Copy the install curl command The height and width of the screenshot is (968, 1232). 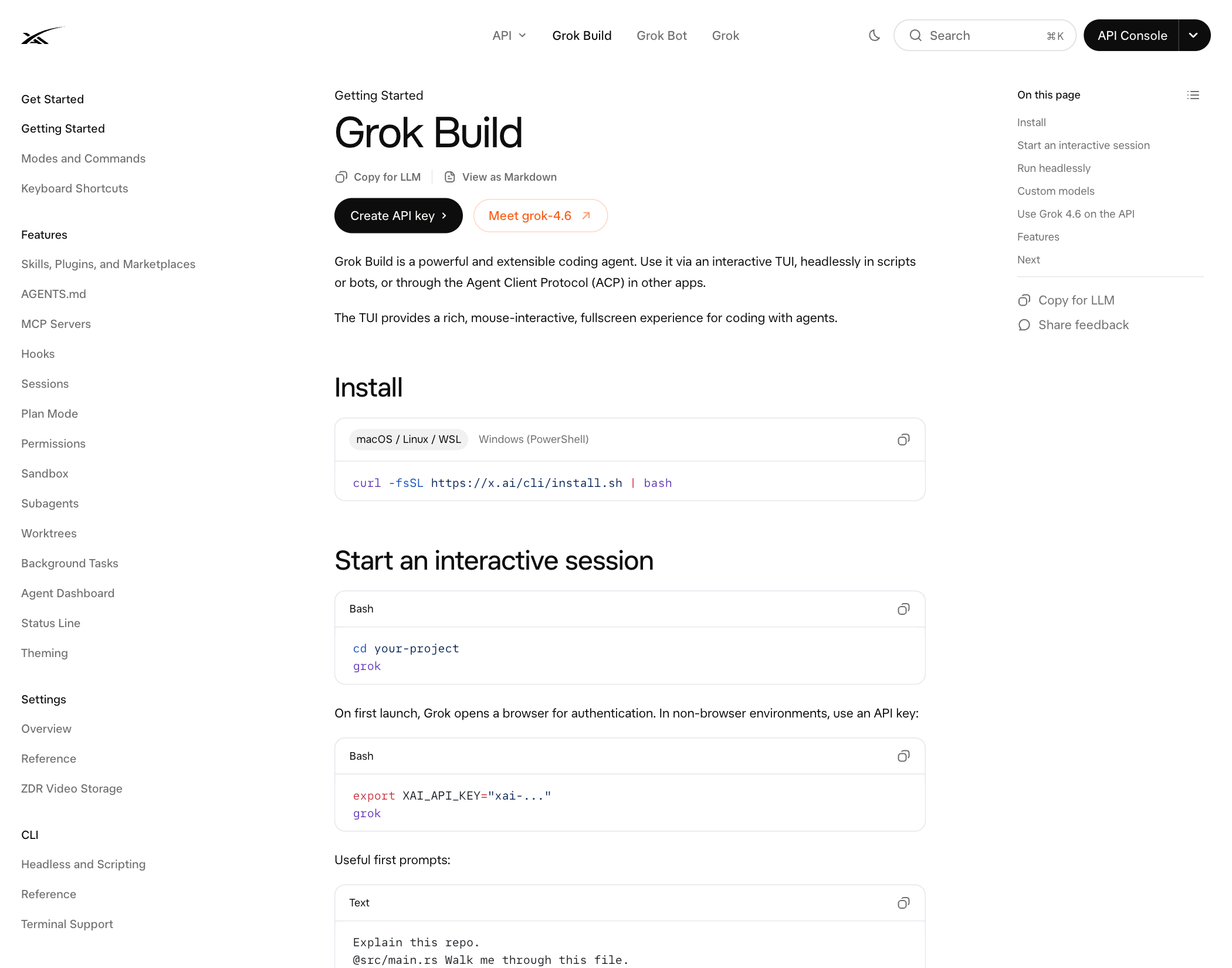[903, 439]
